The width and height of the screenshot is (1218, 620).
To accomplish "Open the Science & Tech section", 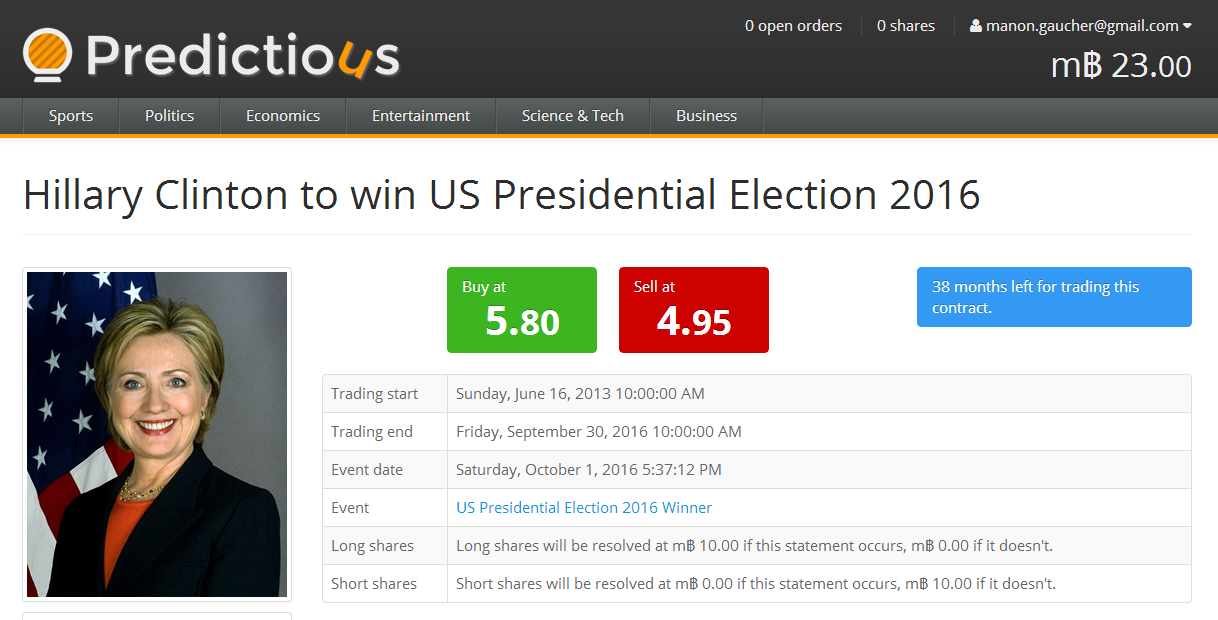I will click(x=573, y=116).
